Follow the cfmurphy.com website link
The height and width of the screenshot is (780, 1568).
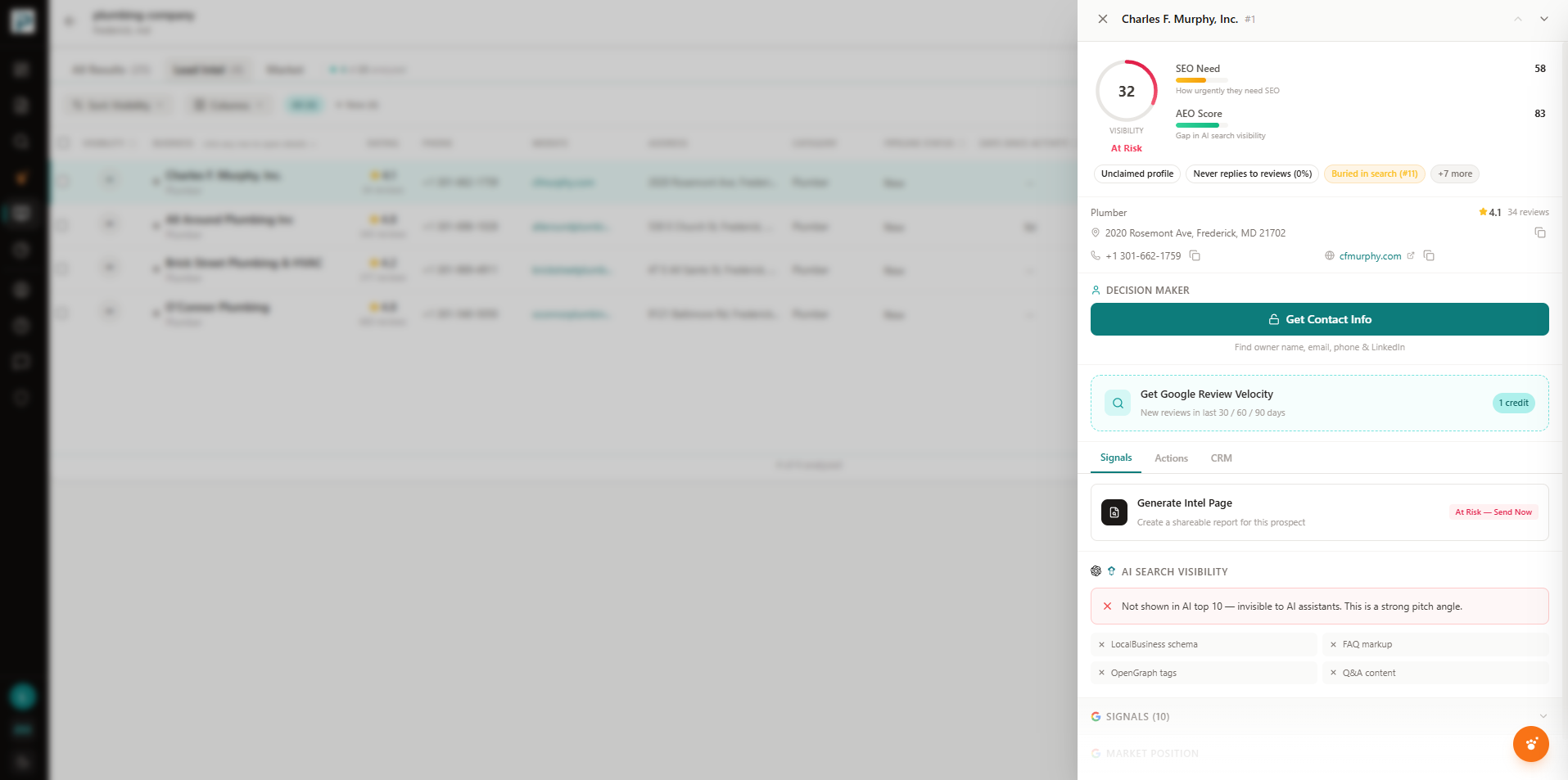tap(1369, 255)
